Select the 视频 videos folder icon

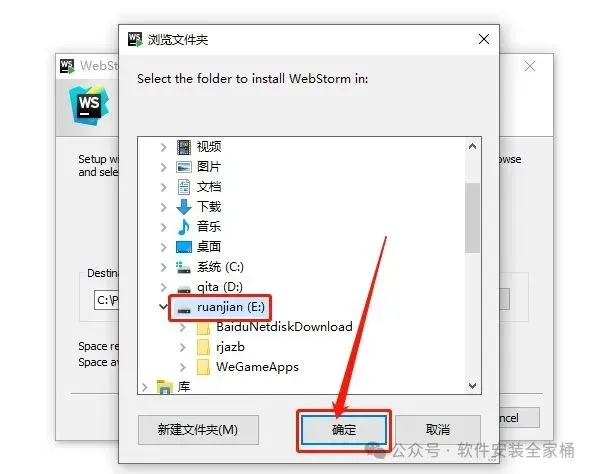184,147
